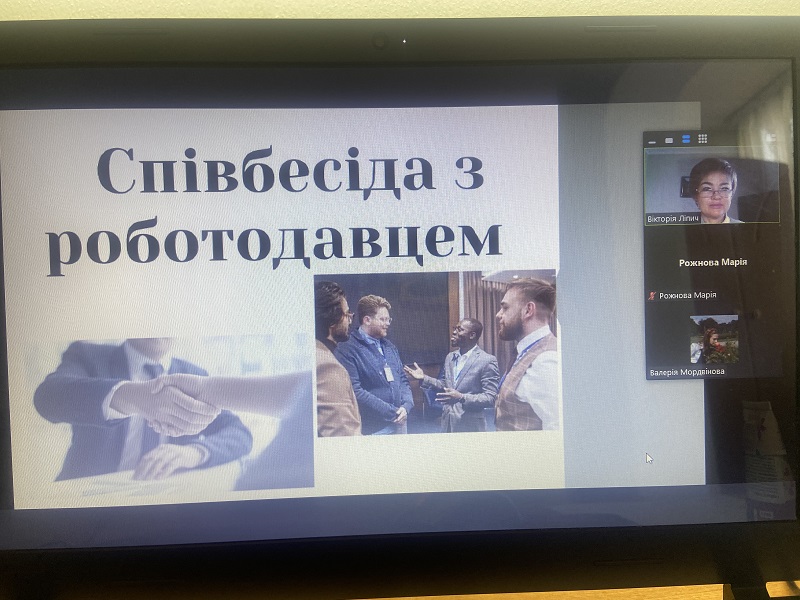This screenshot has height=600, width=800.
Task: Switch Zoom panel to gallery grid view
Action: [x=703, y=138]
